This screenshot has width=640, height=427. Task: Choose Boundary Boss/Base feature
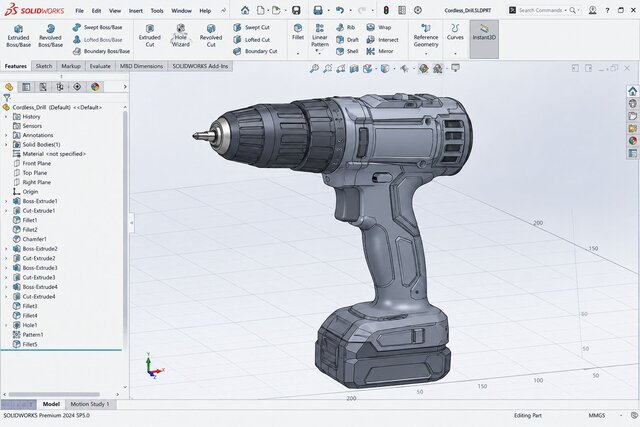click(x=101, y=51)
